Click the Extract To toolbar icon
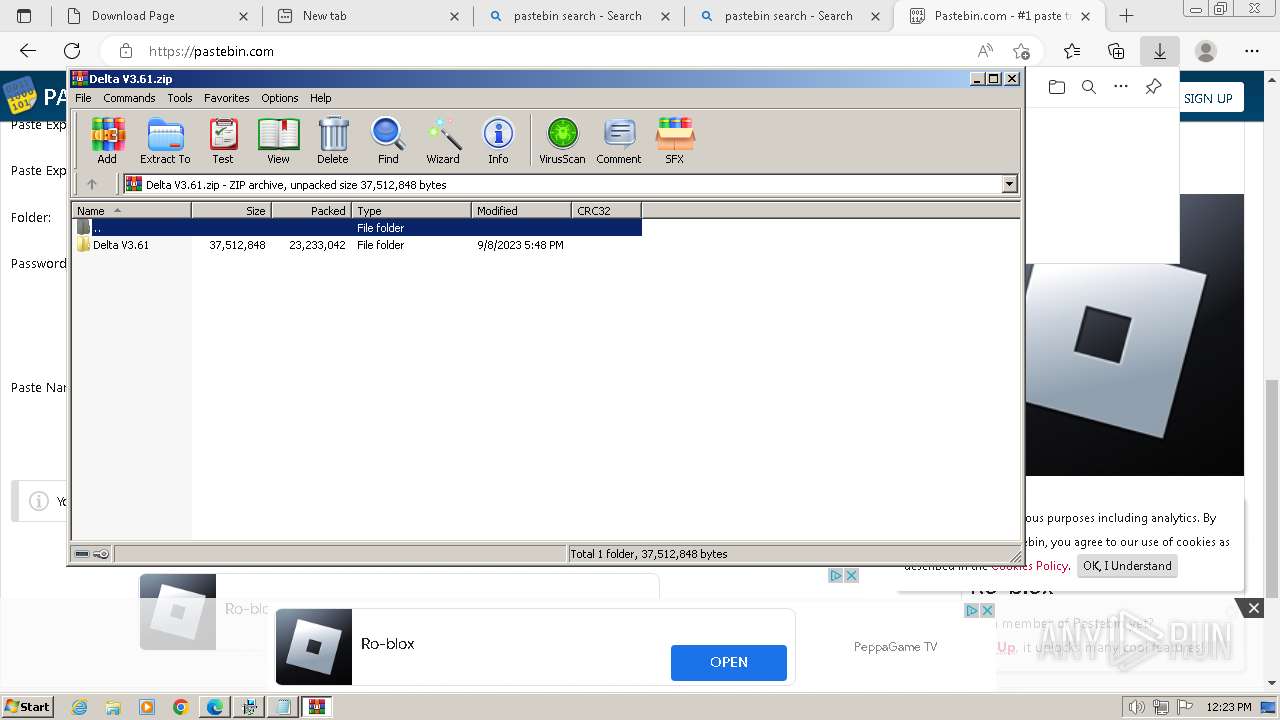Screen dimensions: 1280x720 tap(165, 140)
